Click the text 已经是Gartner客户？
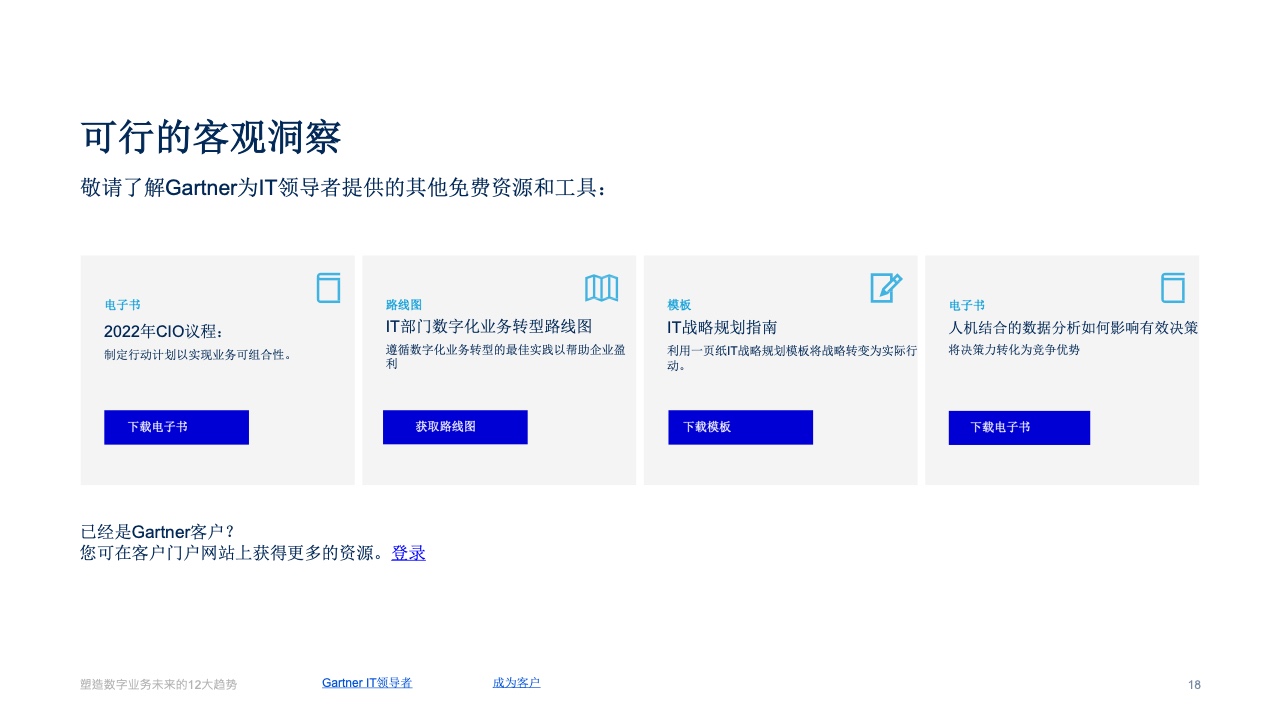Screen dimensions: 1280x720 (158, 531)
